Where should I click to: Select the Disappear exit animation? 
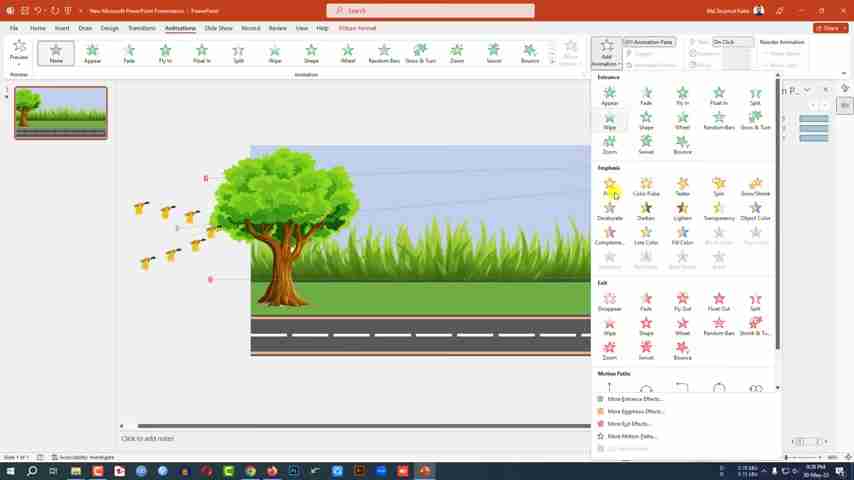609,300
